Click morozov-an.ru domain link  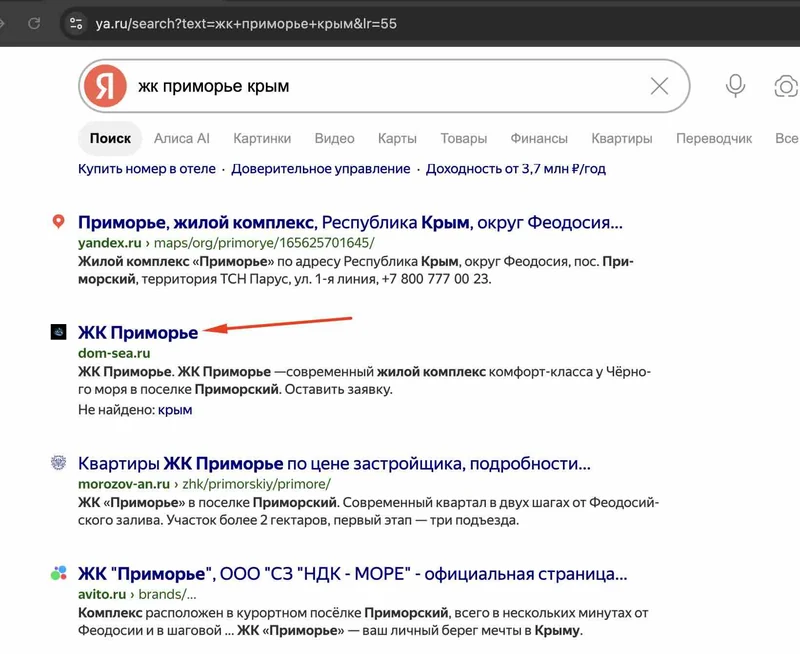coord(124,484)
